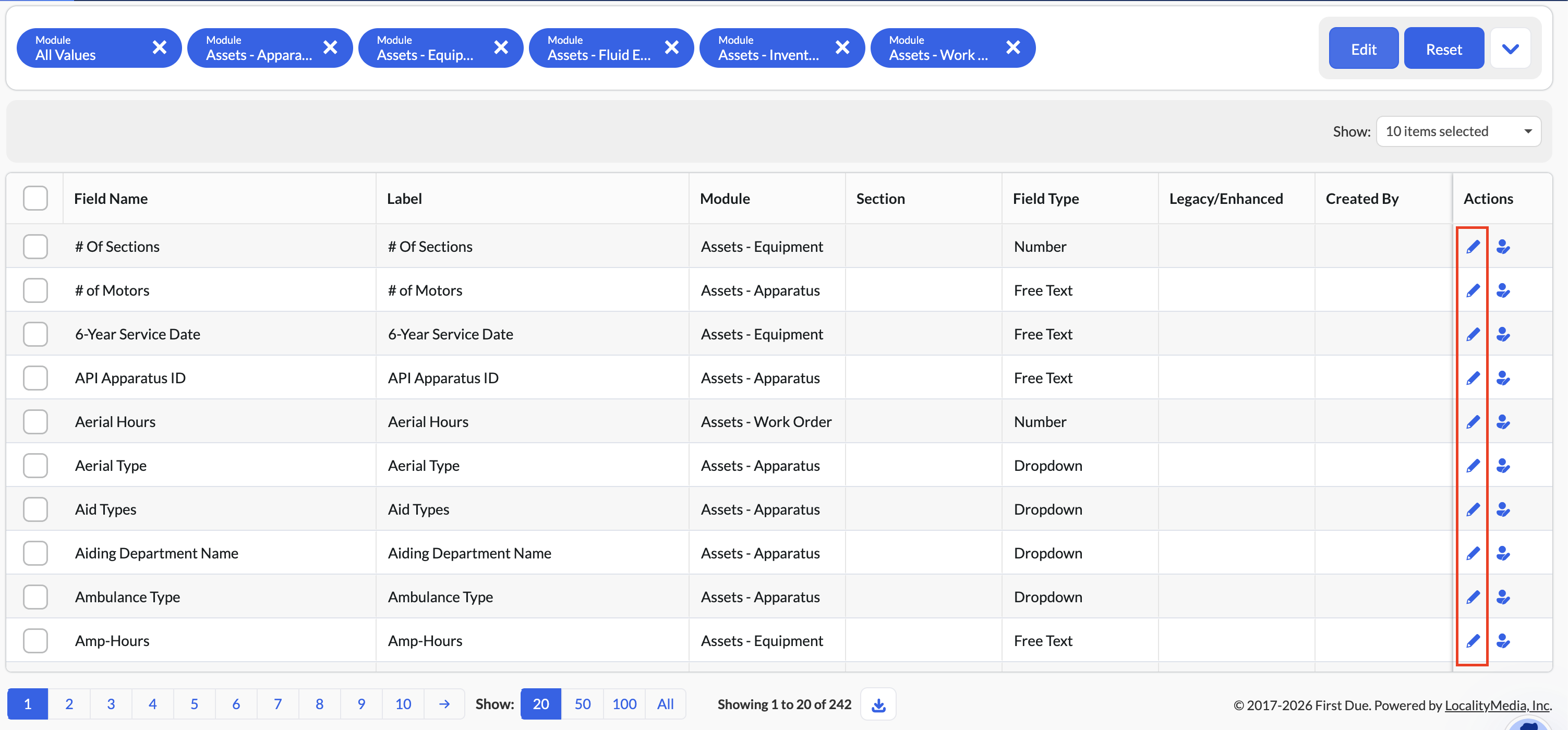1568x730 pixels.
Task: Open the user permissions icon for # Of Sections
Action: pos(1503,246)
